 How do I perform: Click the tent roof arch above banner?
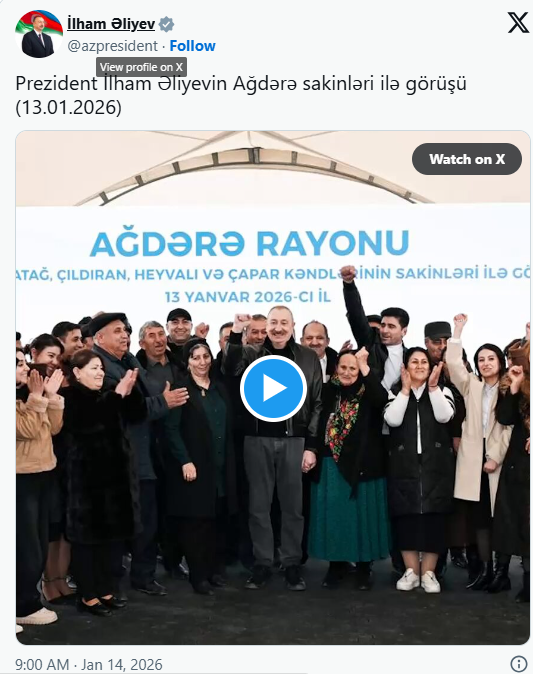coord(254,172)
